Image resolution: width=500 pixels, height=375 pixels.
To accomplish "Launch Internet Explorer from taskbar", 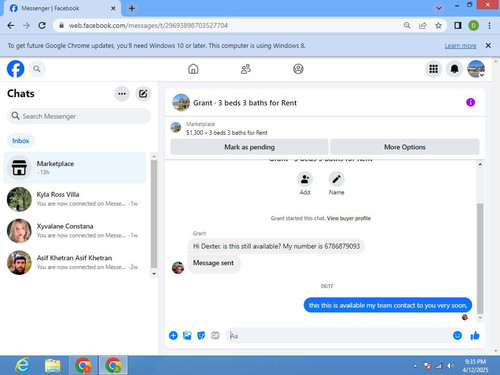I will (22, 365).
